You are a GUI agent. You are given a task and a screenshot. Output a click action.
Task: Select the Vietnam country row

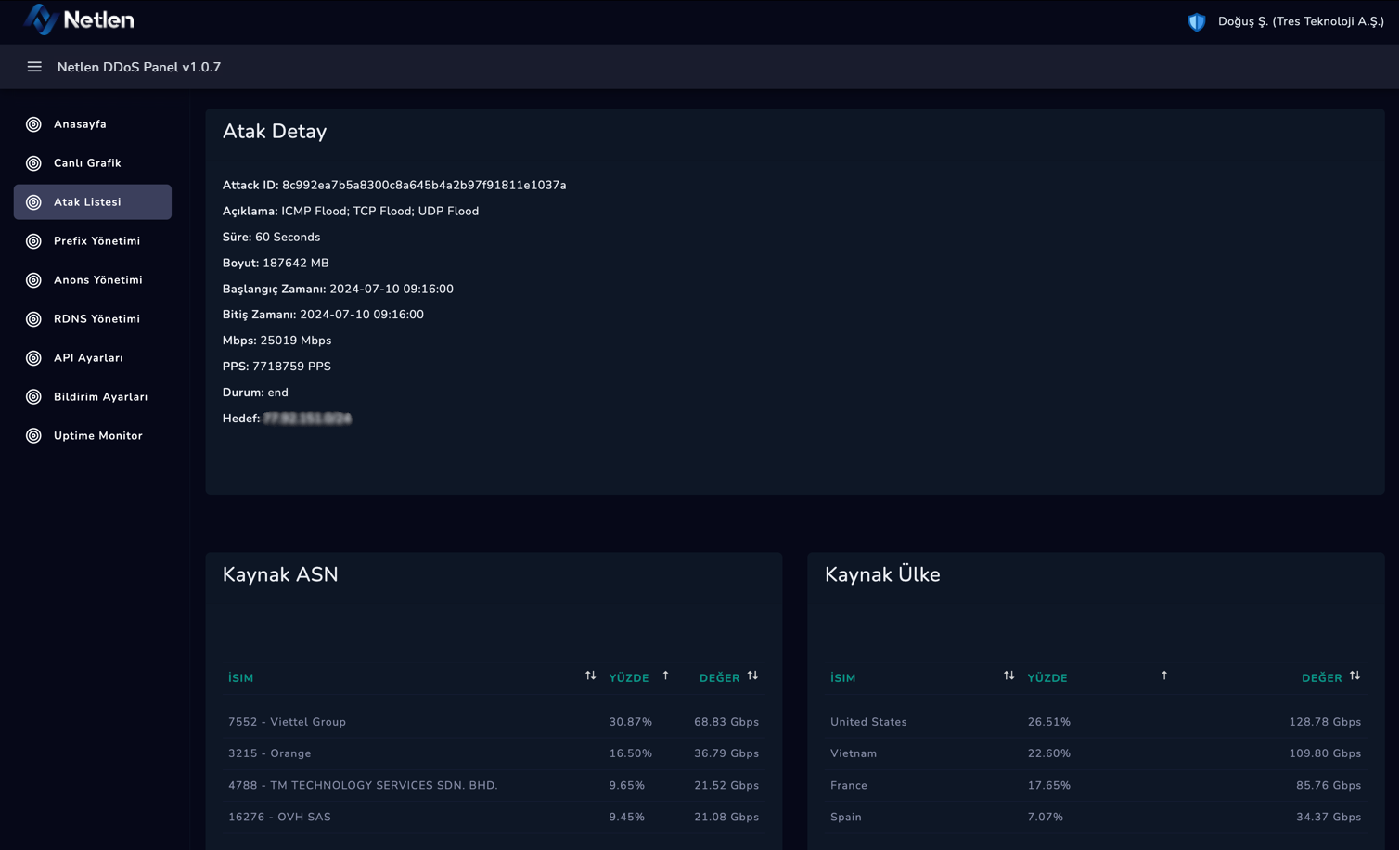(x=1096, y=753)
